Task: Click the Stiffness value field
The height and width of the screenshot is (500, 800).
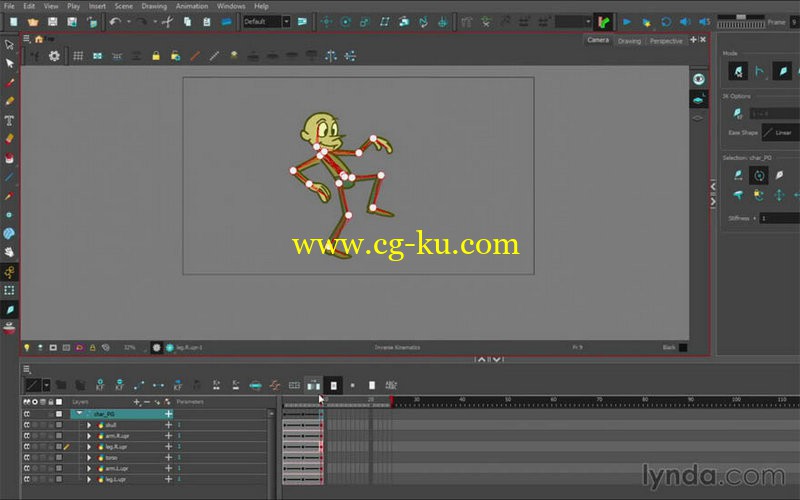Action: (780, 218)
